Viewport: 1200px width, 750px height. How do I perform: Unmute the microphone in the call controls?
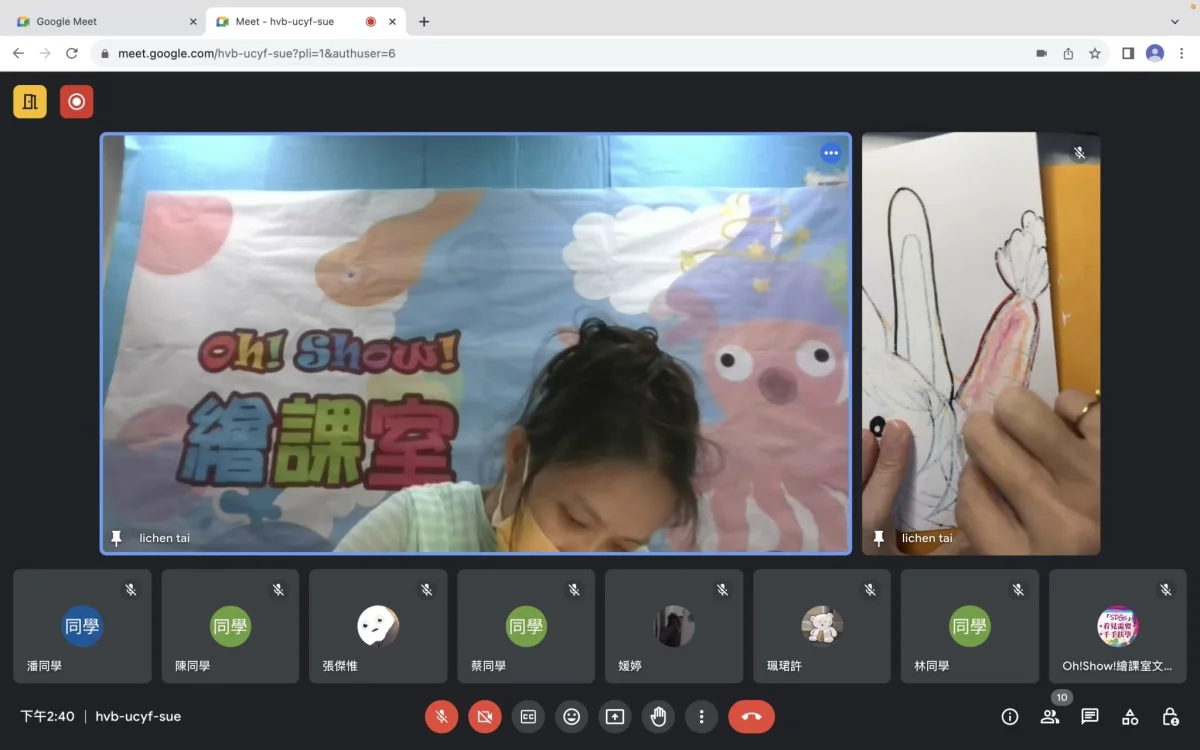pos(441,716)
